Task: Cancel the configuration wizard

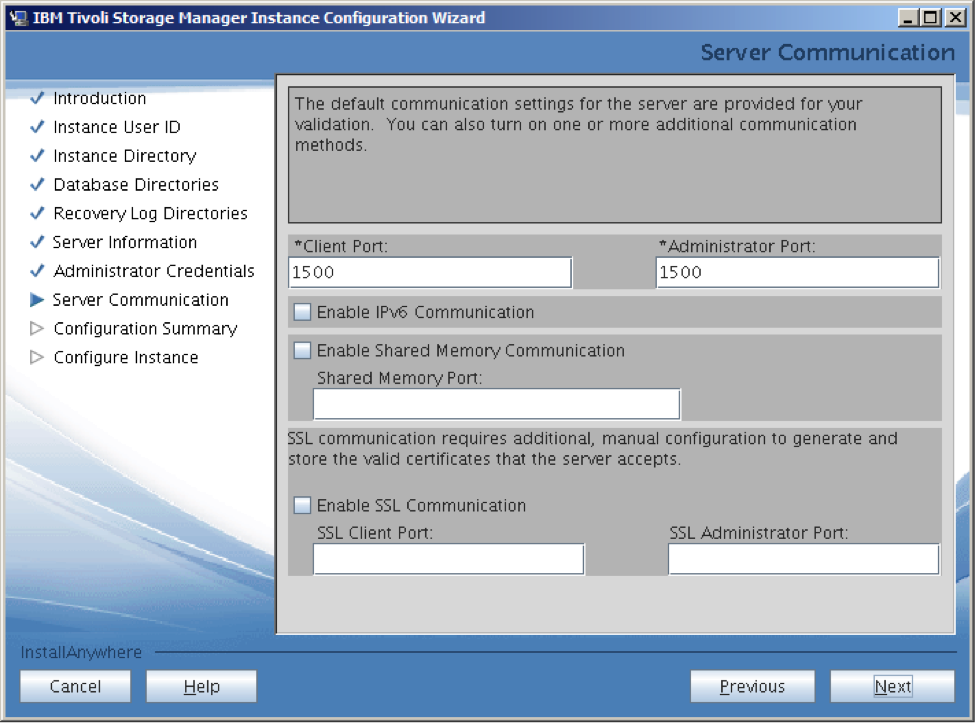Action: pos(75,686)
